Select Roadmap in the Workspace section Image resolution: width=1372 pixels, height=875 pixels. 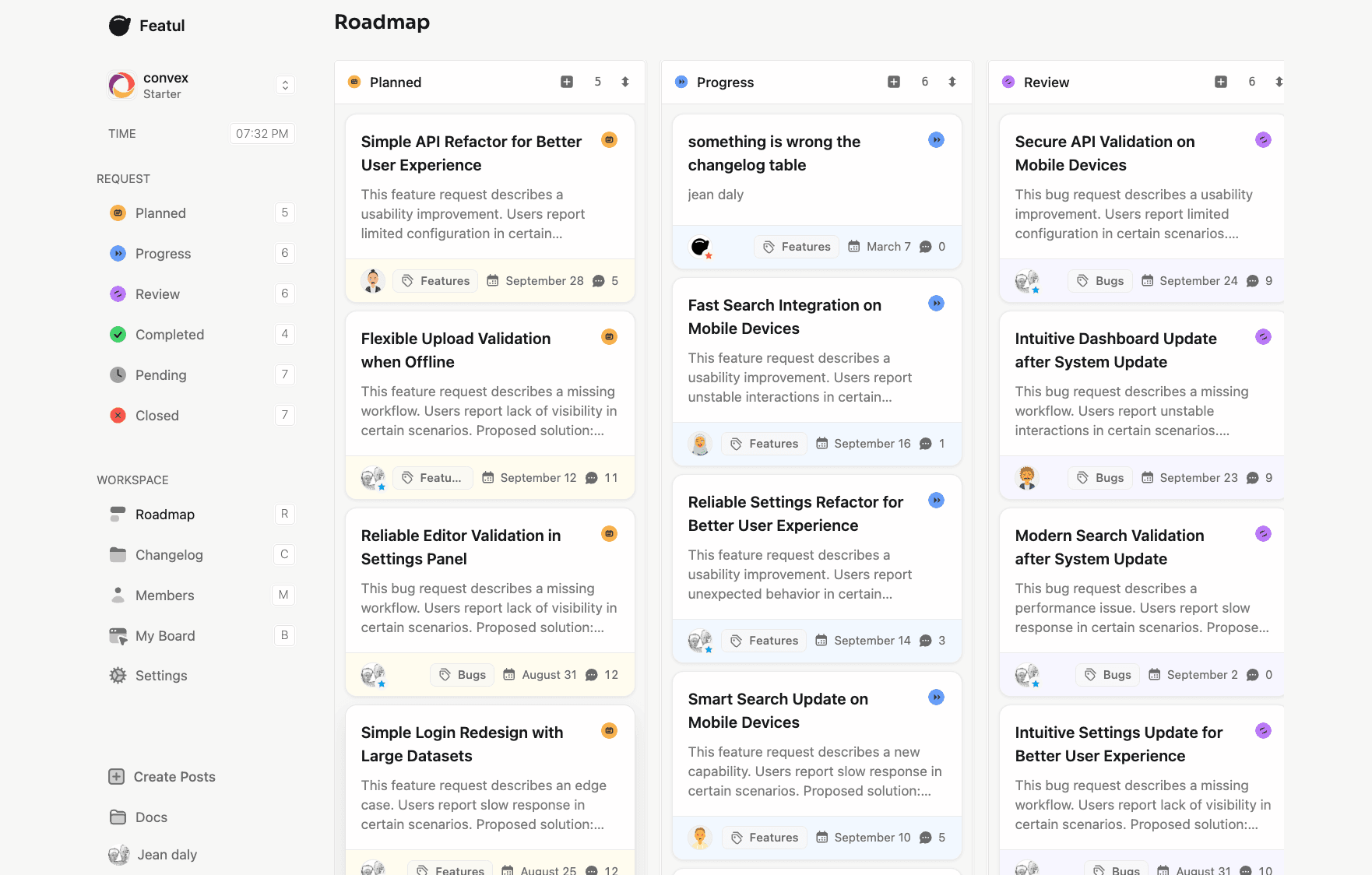tap(164, 514)
